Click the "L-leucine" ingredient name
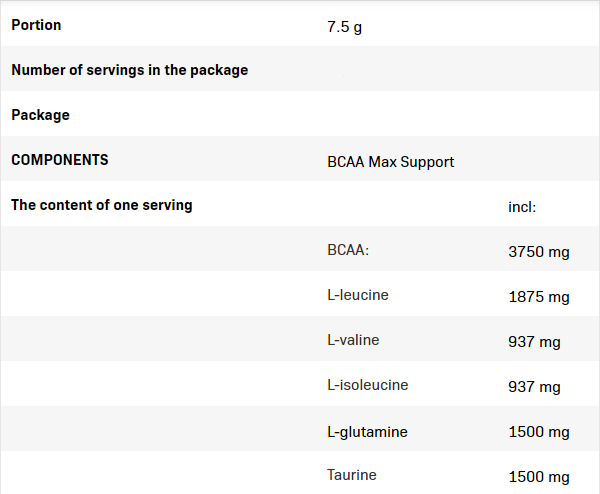Screen dimensions: 600x494 click(x=357, y=295)
